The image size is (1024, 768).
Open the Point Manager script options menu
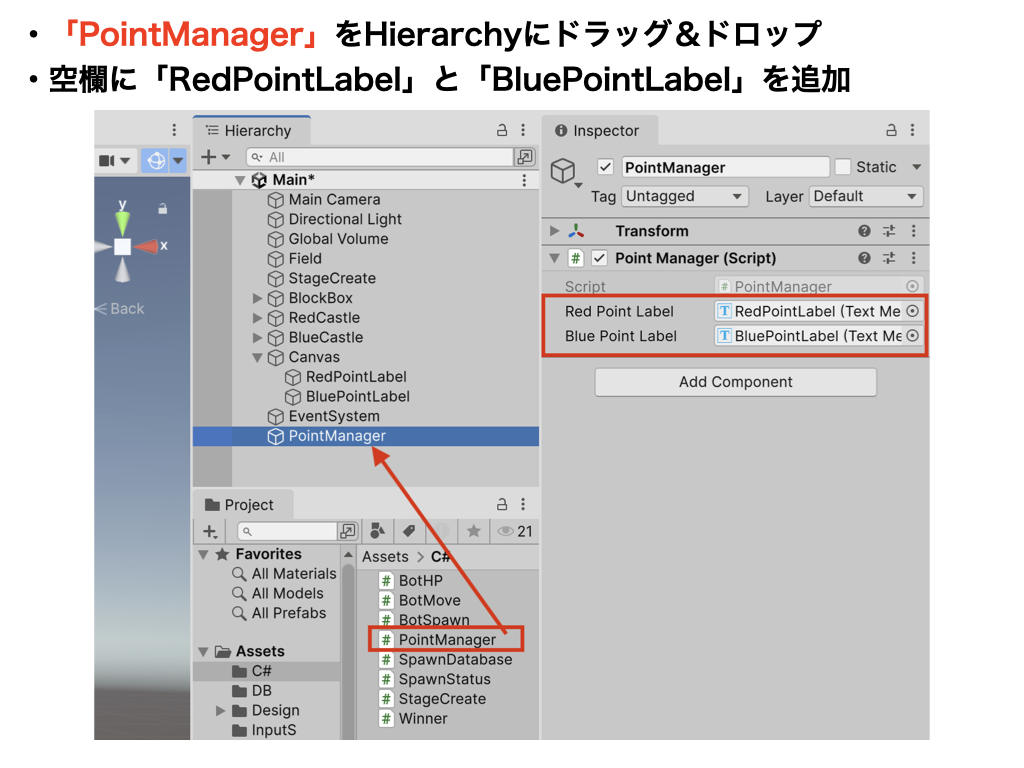click(x=914, y=258)
